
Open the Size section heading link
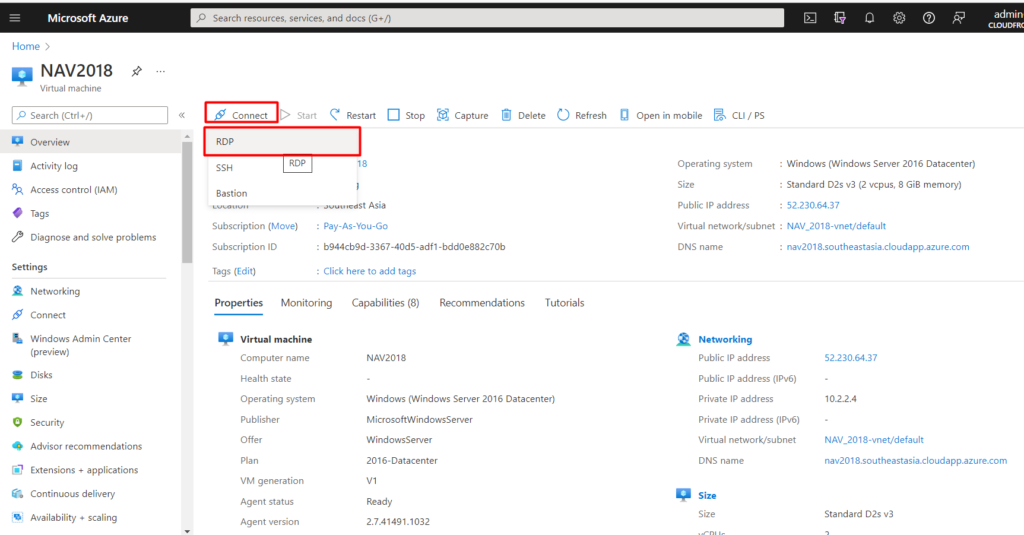coord(707,496)
